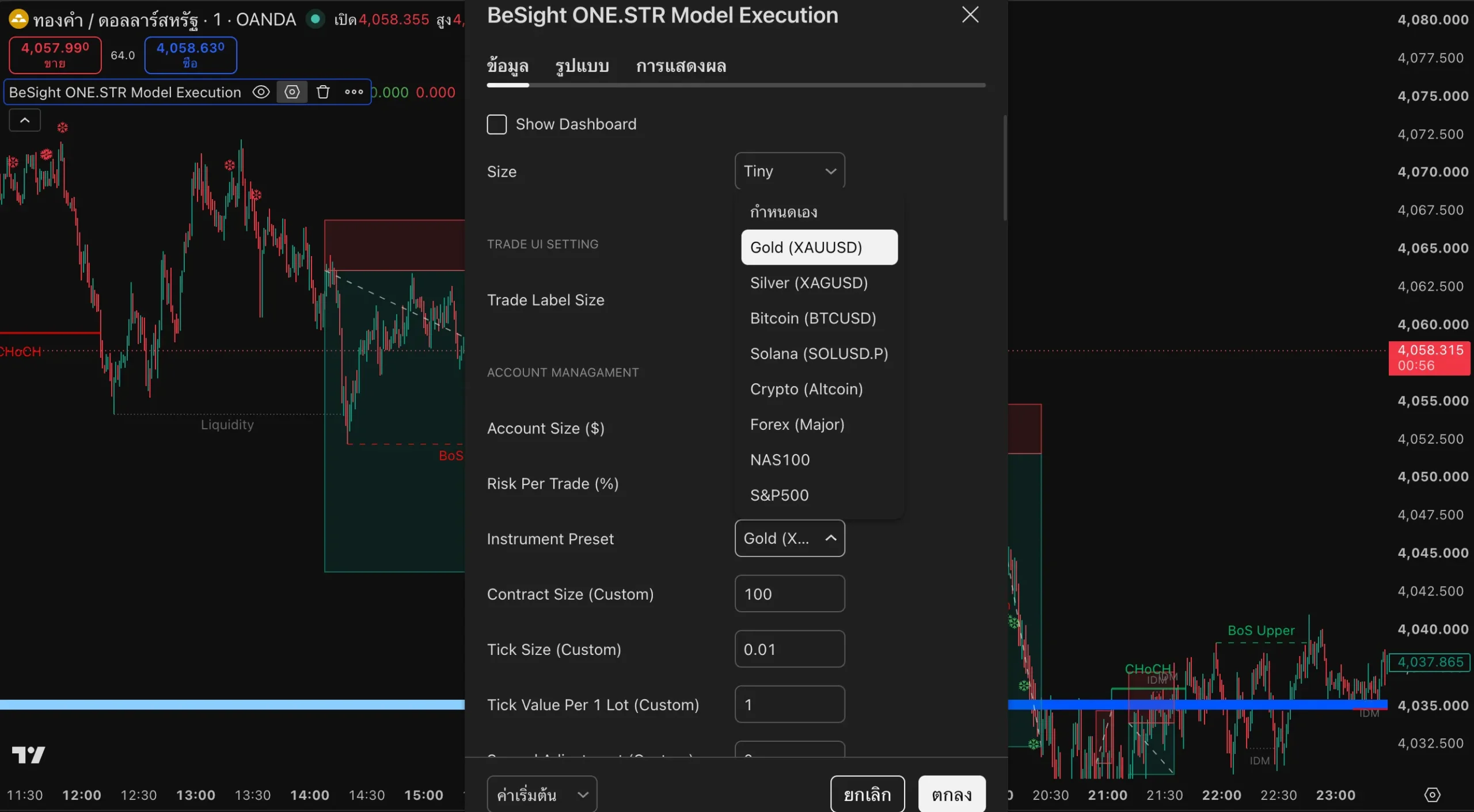Close the BeSight settings dialog
Viewport: 1474px width, 812px height.
click(970, 15)
